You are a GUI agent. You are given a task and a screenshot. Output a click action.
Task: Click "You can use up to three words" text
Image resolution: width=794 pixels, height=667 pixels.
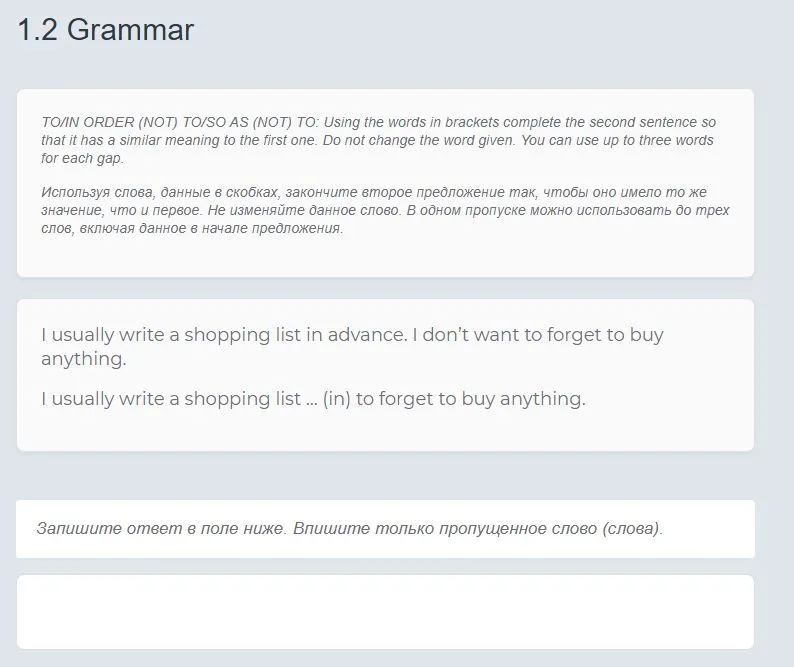tap(617, 140)
